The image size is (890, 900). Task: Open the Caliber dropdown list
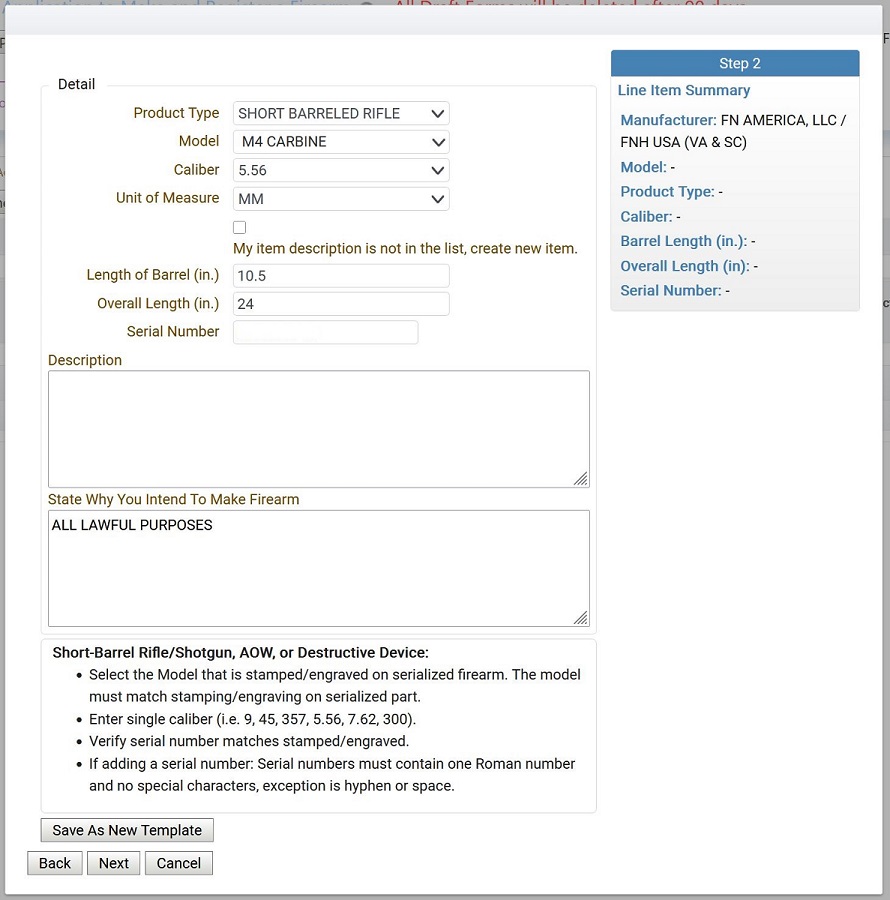(x=341, y=171)
